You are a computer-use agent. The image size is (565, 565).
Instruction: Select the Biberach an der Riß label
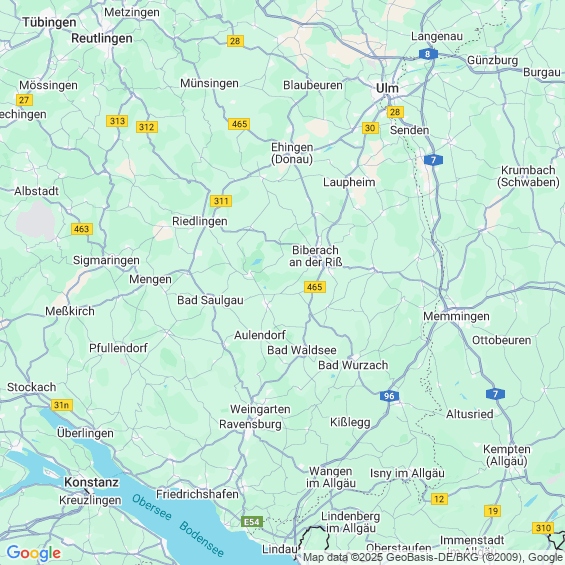point(316,256)
